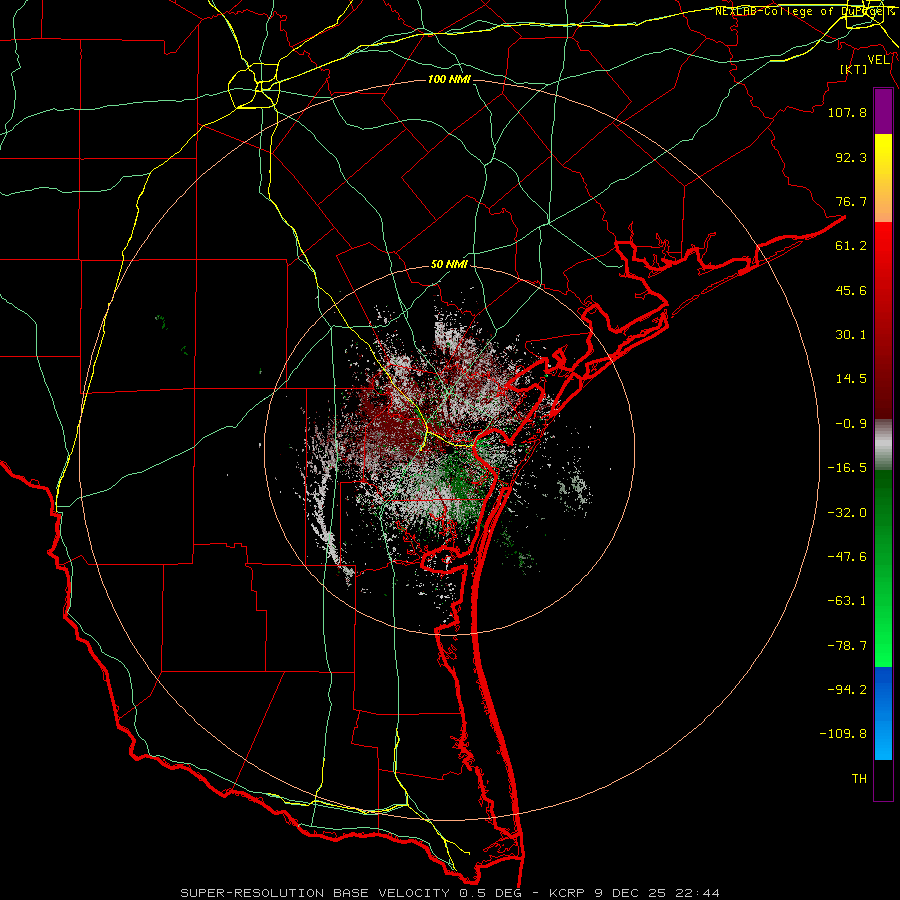
Task: Click the 50 NMI range ring label
Action: pos(449,265)
